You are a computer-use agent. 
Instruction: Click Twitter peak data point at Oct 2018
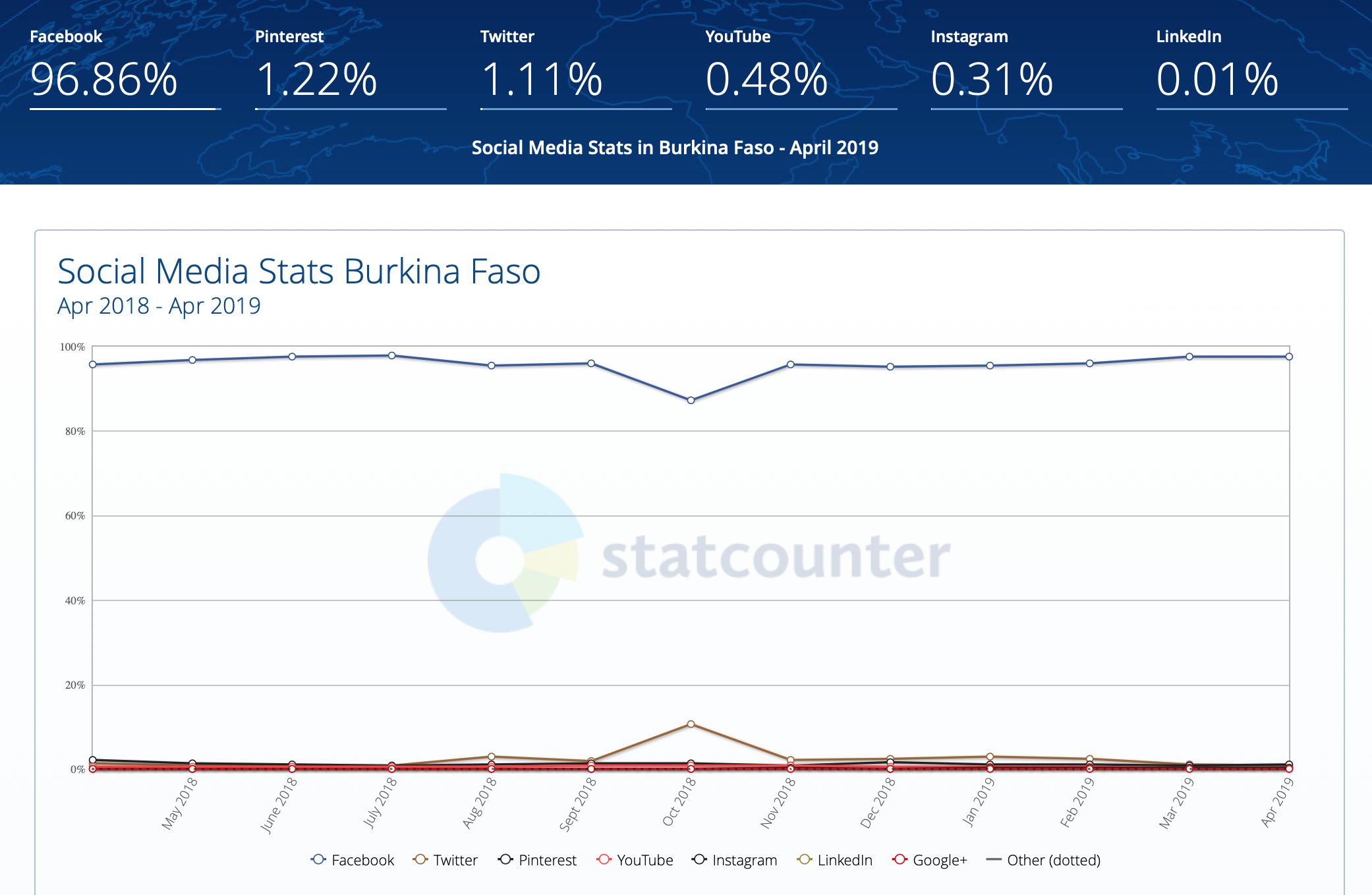coord(691,724)
